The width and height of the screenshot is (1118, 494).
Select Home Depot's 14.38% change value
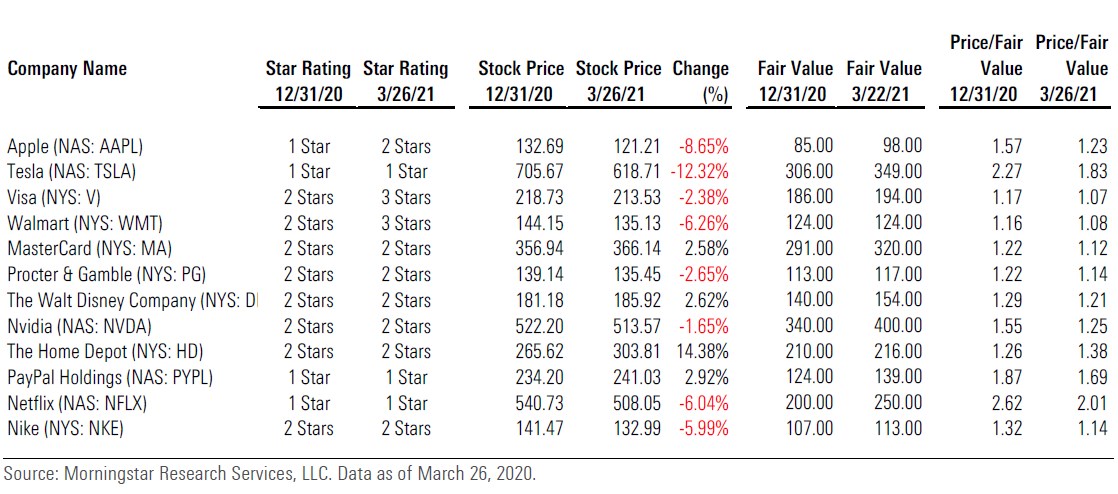coord(704,351)
